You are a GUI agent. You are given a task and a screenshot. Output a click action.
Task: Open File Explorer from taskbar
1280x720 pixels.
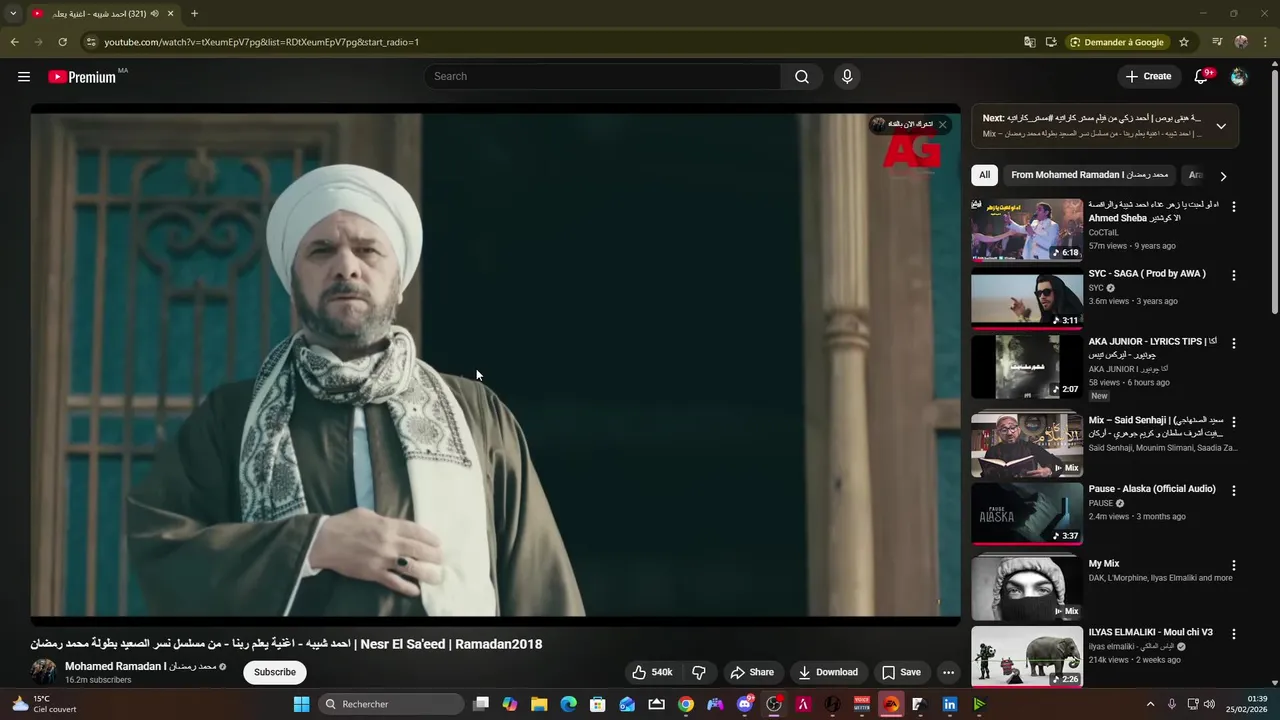click(539, 704)
